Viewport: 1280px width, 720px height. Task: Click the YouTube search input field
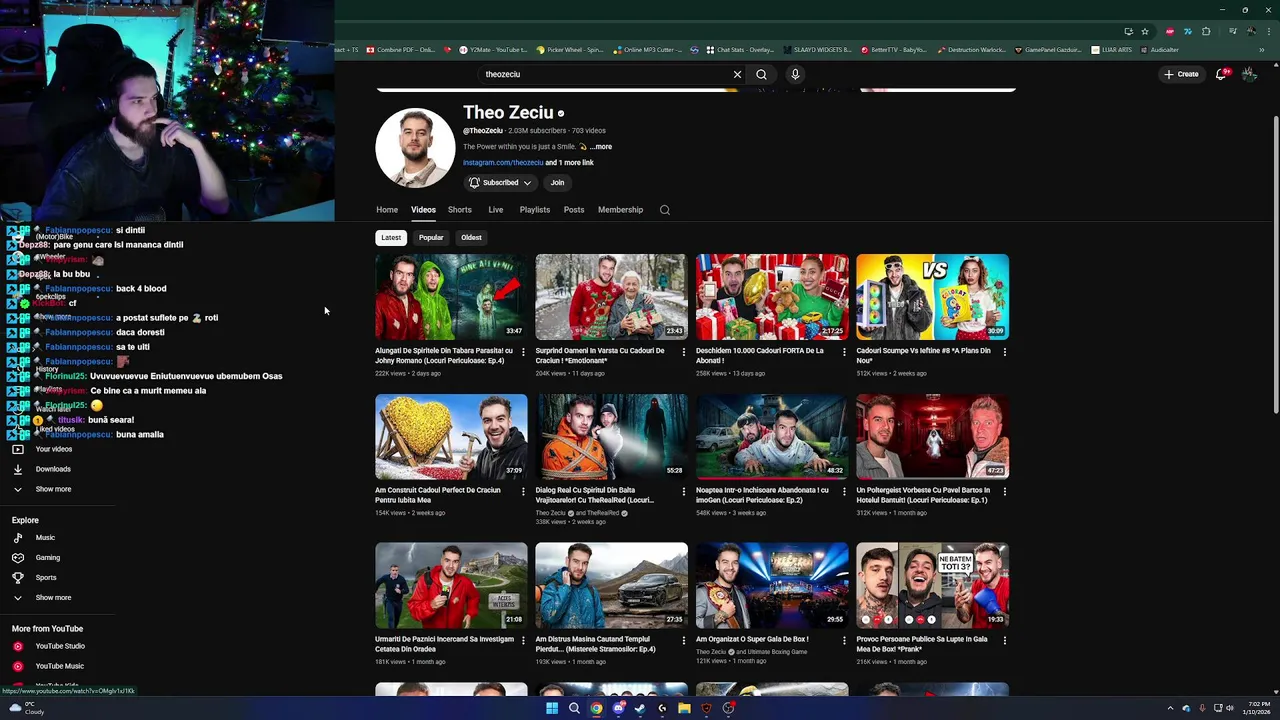pyautogui.click(x=603, y=74)
